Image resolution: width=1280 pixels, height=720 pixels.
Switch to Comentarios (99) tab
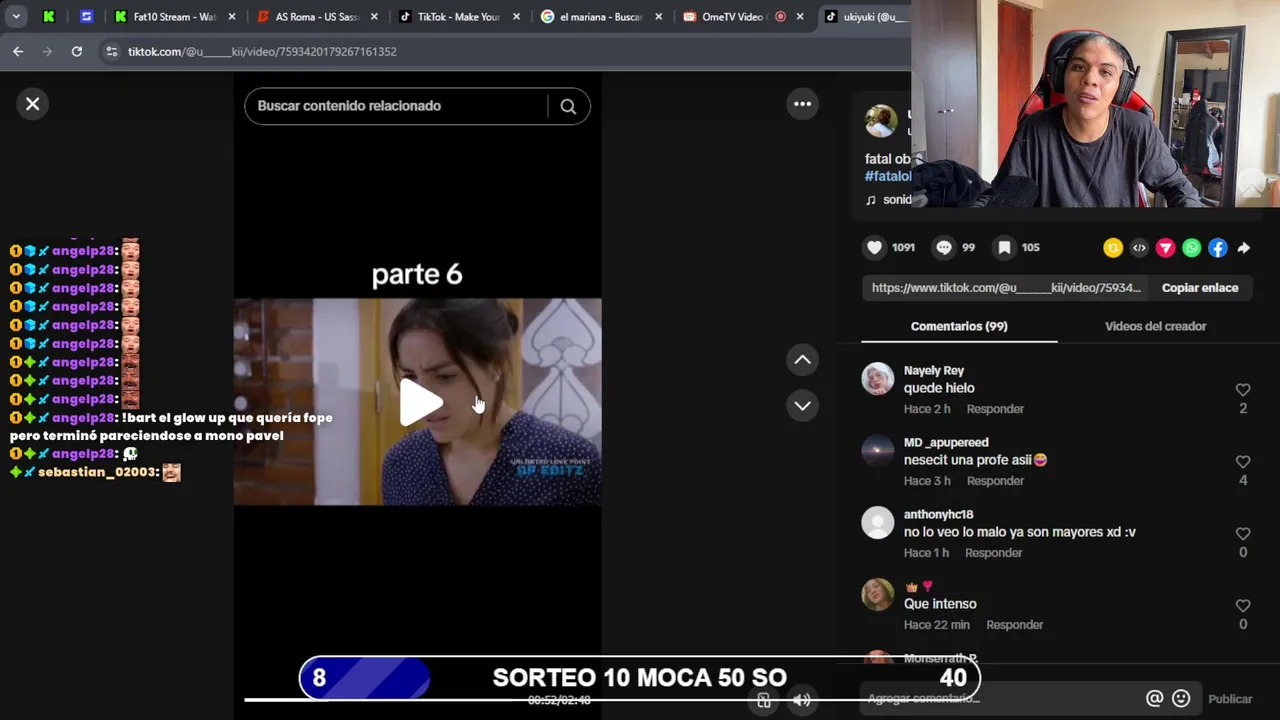(x=959, y=326)
